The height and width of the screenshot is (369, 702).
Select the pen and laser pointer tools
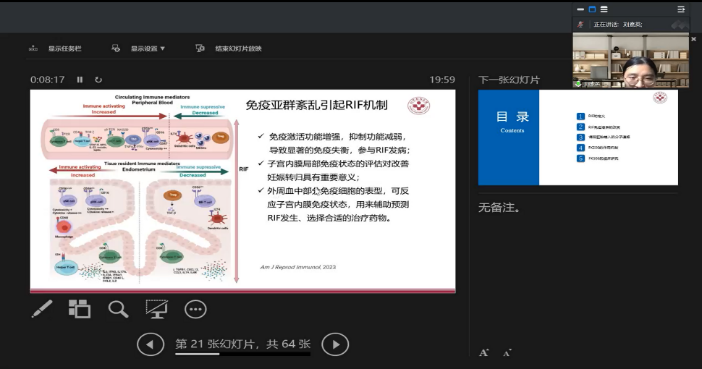[42, 309]
